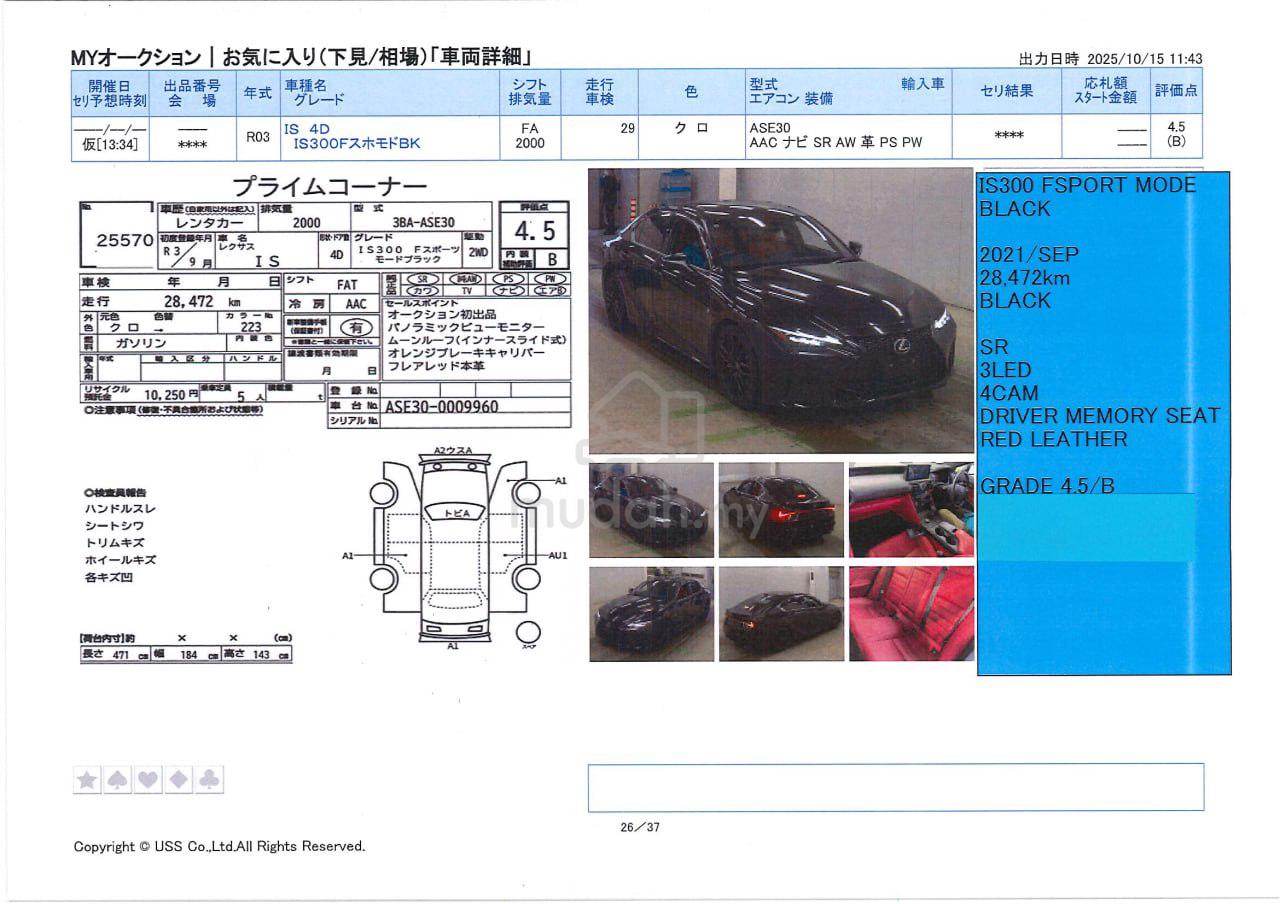The height and width of the screenshot is (904, 1280).
Task: Click the club mark icon
Action: click(x=210, y=780)
